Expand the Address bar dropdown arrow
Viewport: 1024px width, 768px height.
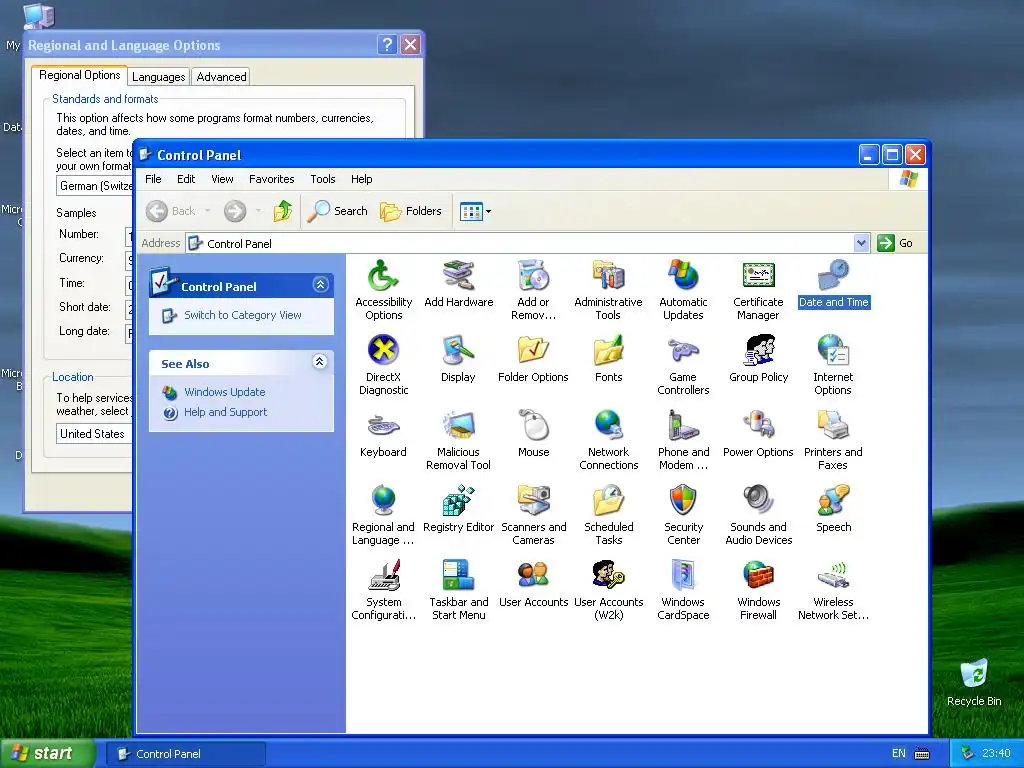tap(861, 243)
